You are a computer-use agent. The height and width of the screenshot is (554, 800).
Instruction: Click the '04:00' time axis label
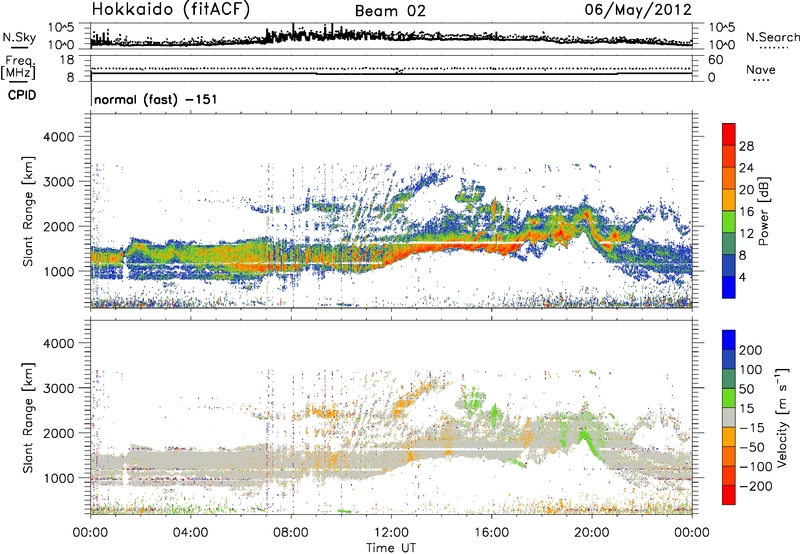(191, 533)
